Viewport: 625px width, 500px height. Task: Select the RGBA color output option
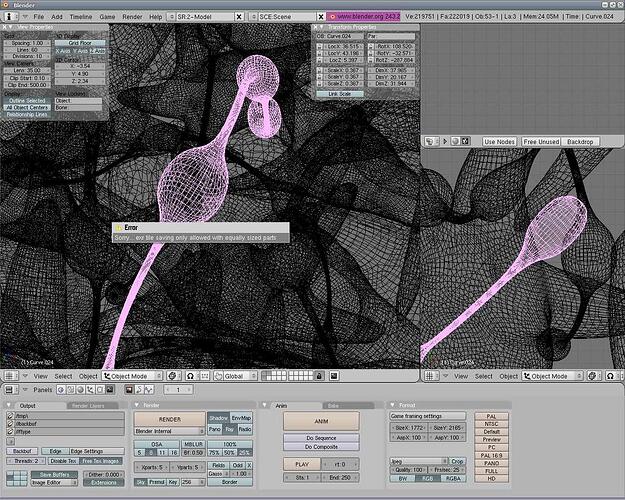pyautogui.click(x=453, y=478)
